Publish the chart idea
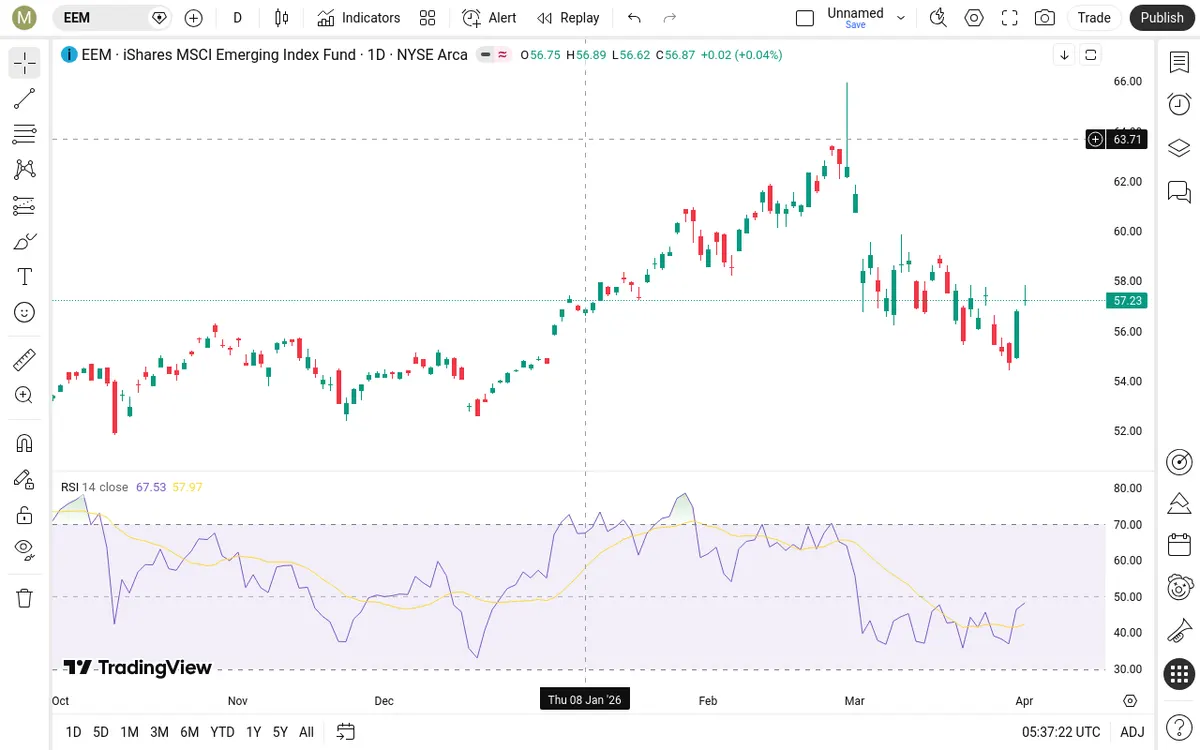Viewport: 1200px width, 750px height. point(1162,18)
